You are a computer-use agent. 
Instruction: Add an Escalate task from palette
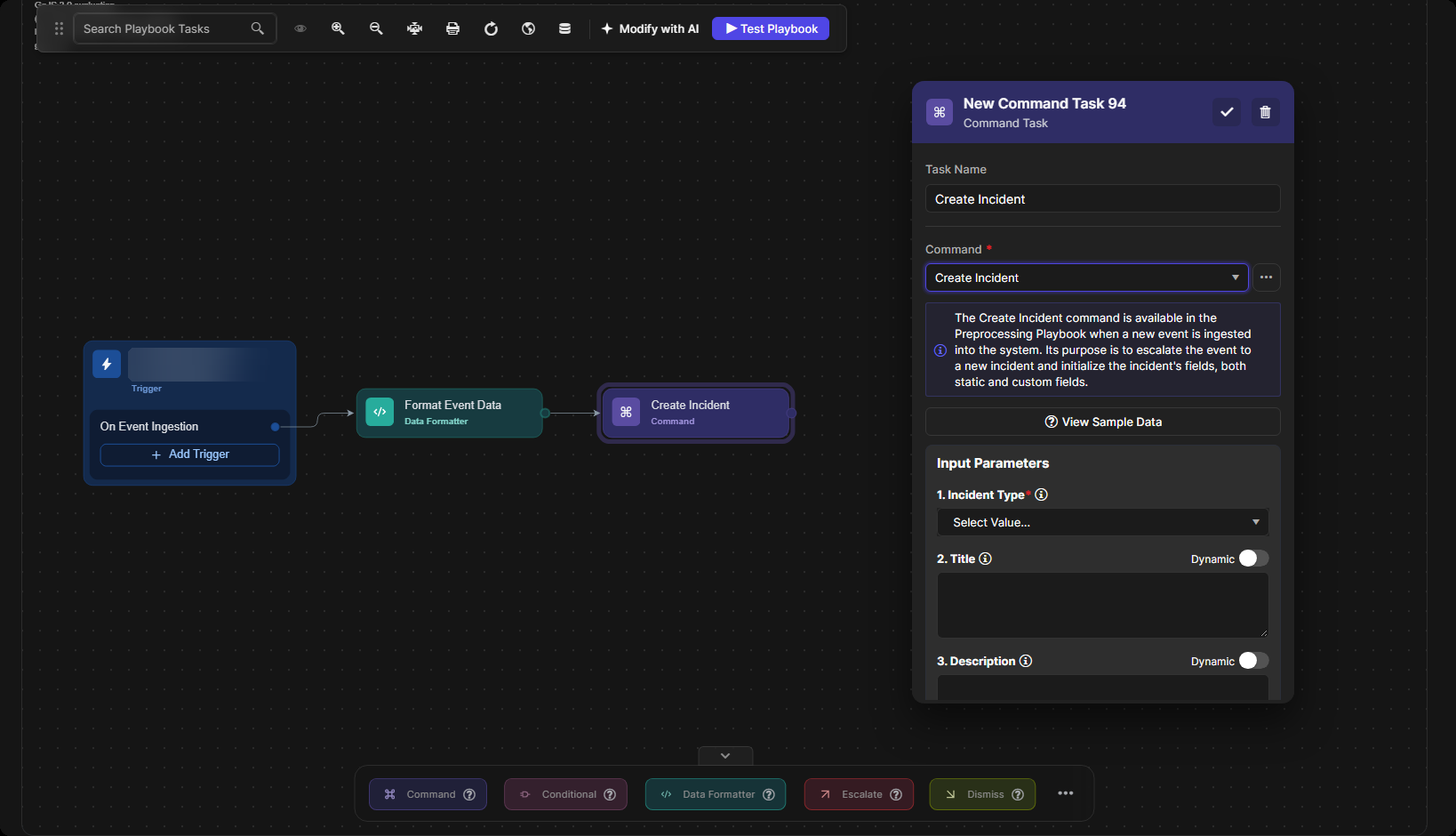tap(858, 794)
